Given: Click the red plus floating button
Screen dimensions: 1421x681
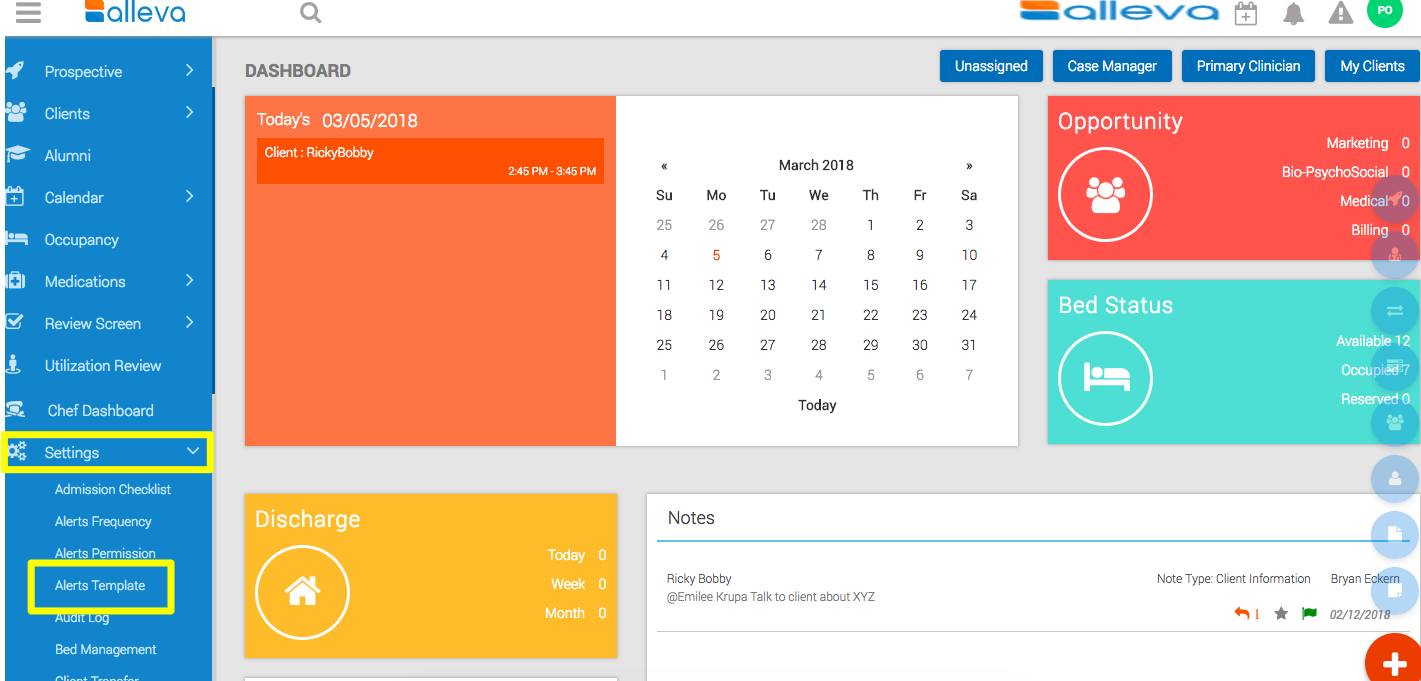Looking at the screenshot, I should pos(1394,661).
